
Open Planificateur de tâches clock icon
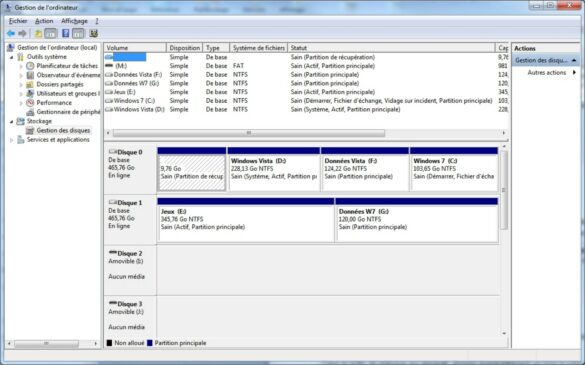[30, 66]
